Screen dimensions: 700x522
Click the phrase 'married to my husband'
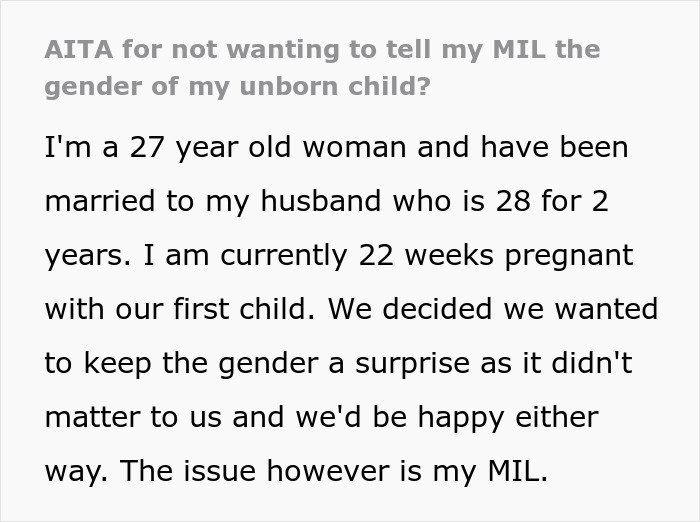[x=205, y=202]
